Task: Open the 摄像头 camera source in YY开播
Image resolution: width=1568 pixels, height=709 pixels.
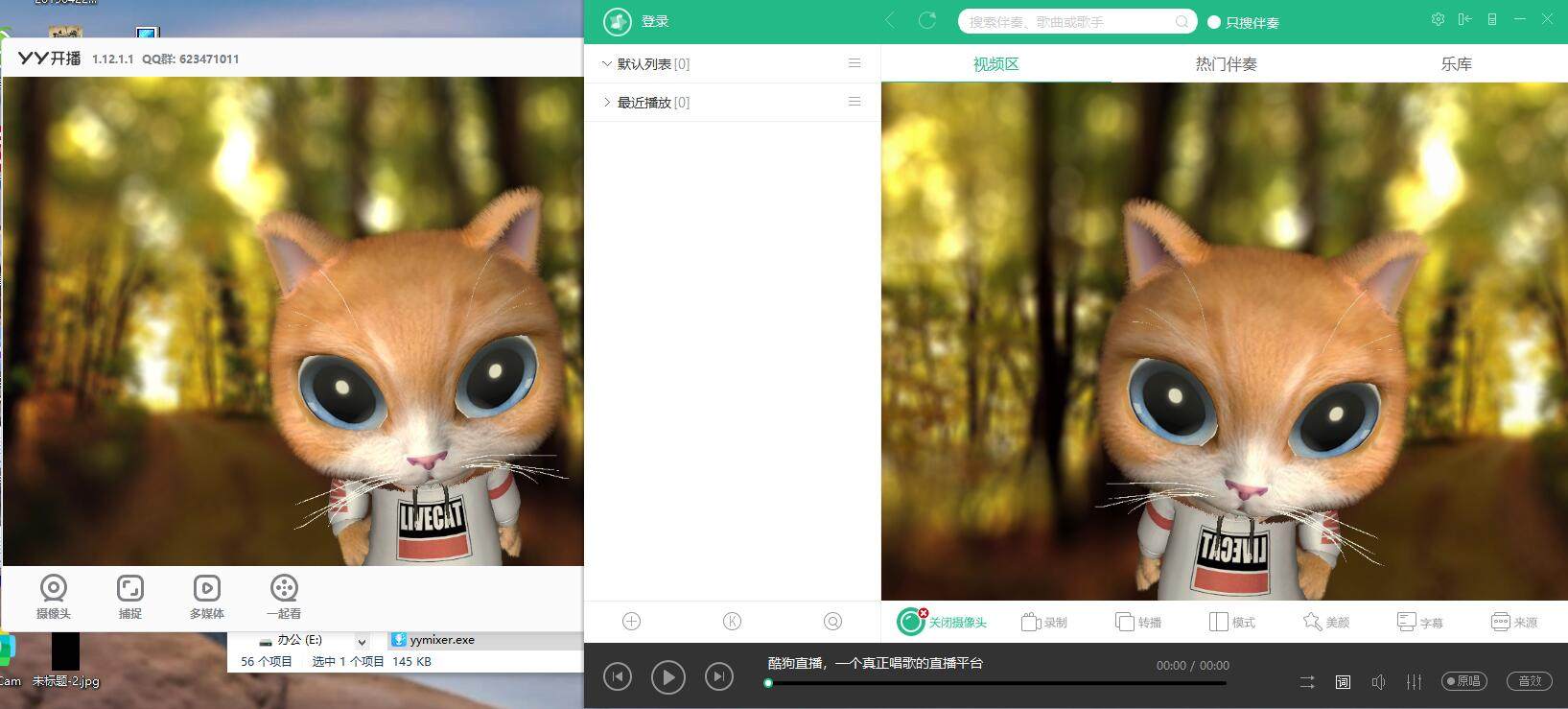Action: pos(54,596)
